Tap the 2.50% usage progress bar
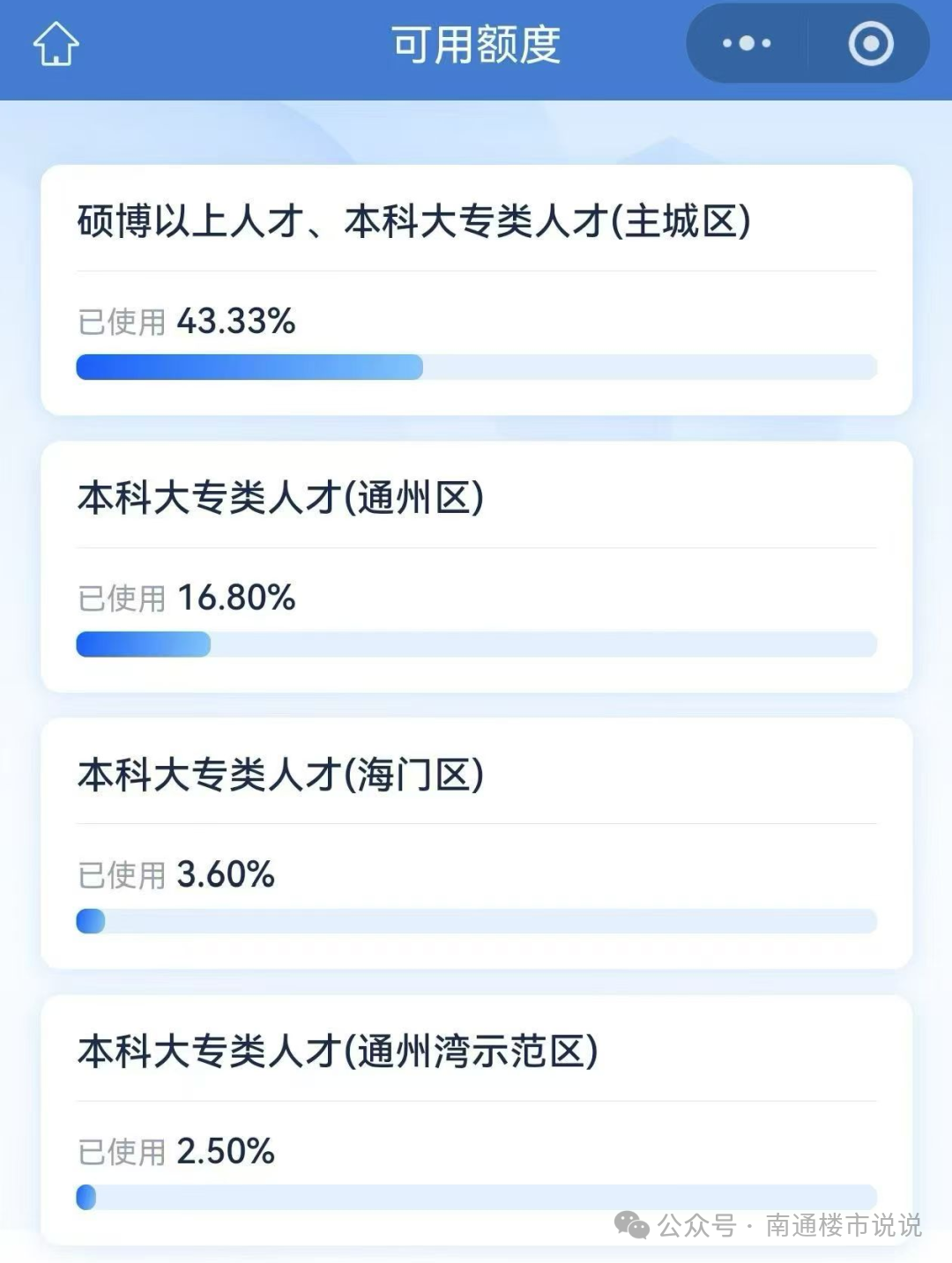The image size is (952, 1263). tap(86, 1197)
